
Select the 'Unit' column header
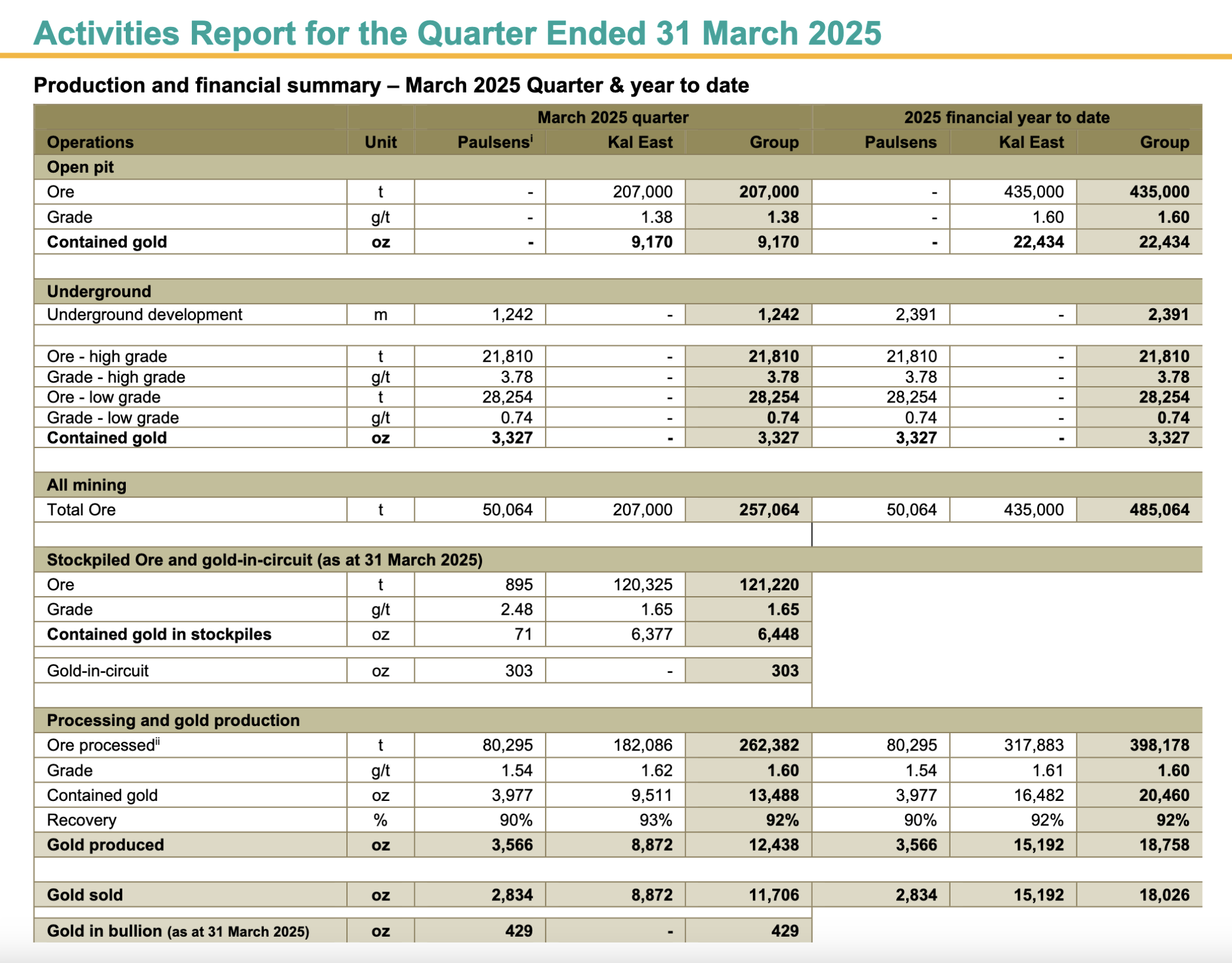coord(380,142)
